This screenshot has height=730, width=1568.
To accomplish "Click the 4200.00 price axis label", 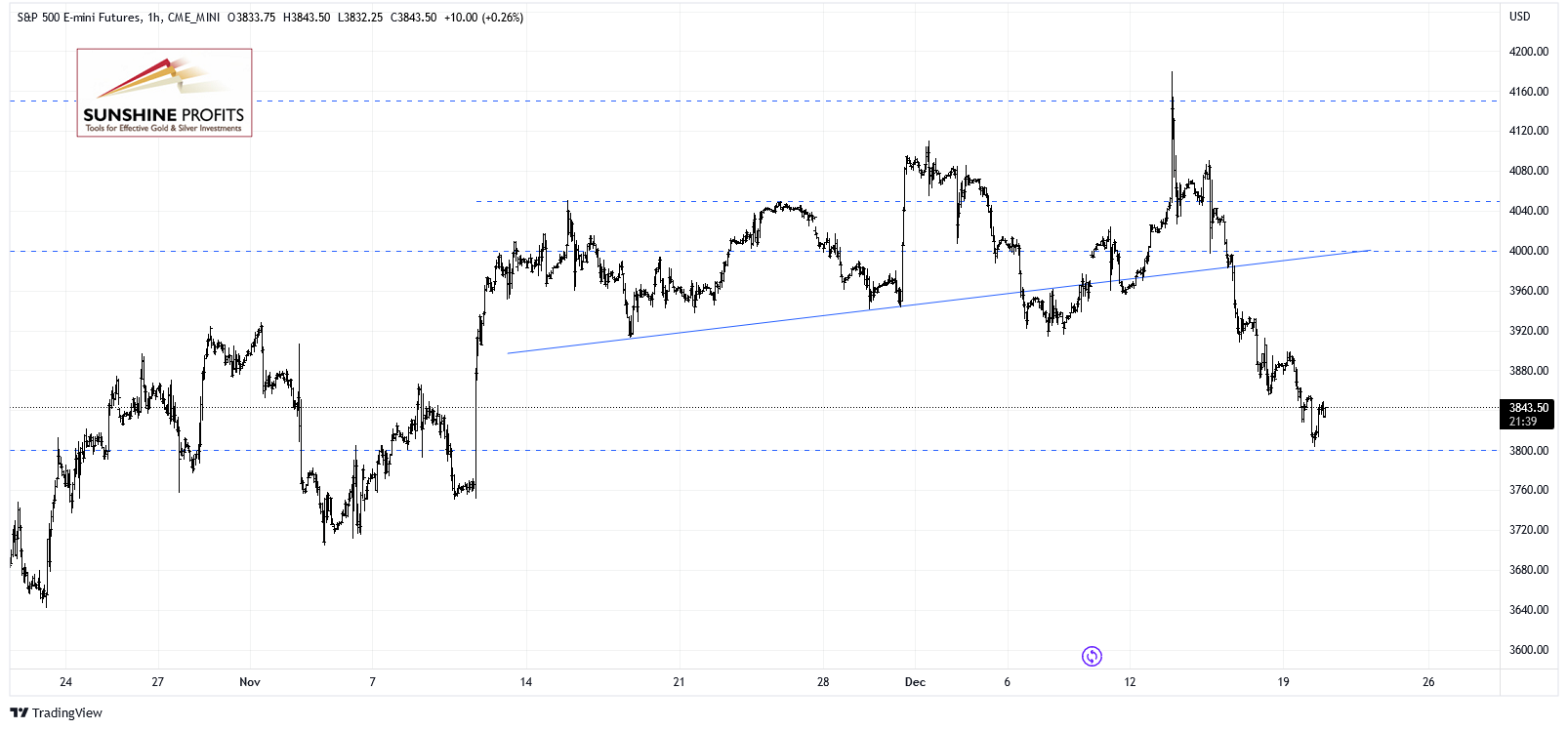I will pyautogui.click(x=1529, y=52).
